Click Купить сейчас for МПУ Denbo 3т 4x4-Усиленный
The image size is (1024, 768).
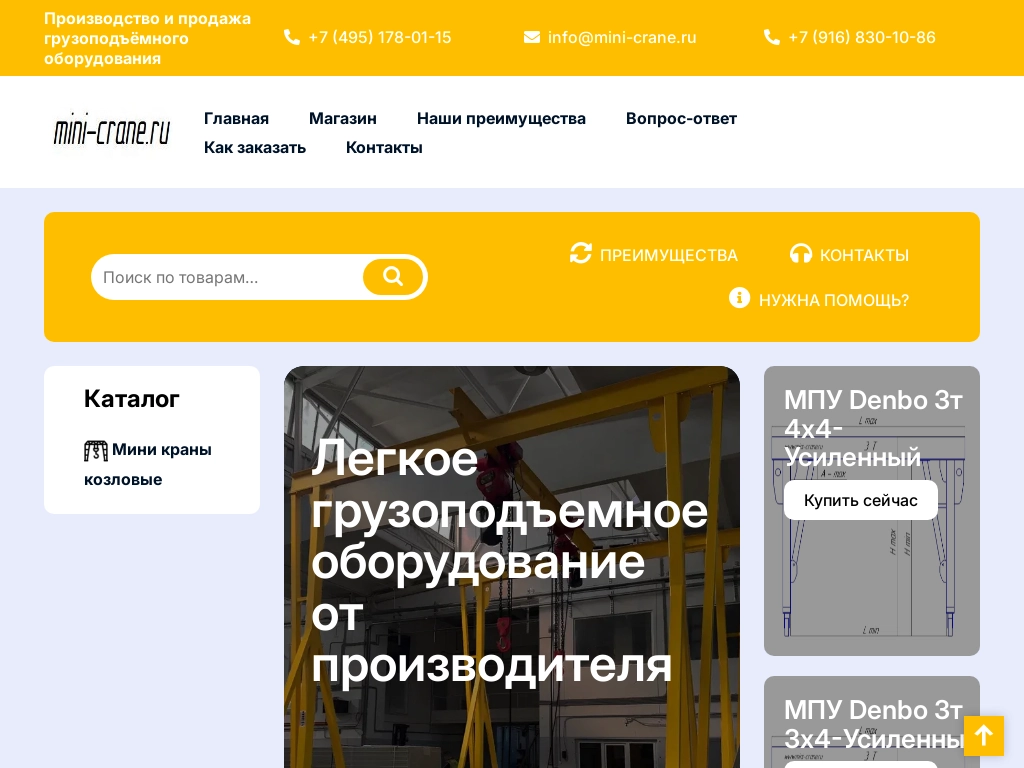tap(861, 500)
